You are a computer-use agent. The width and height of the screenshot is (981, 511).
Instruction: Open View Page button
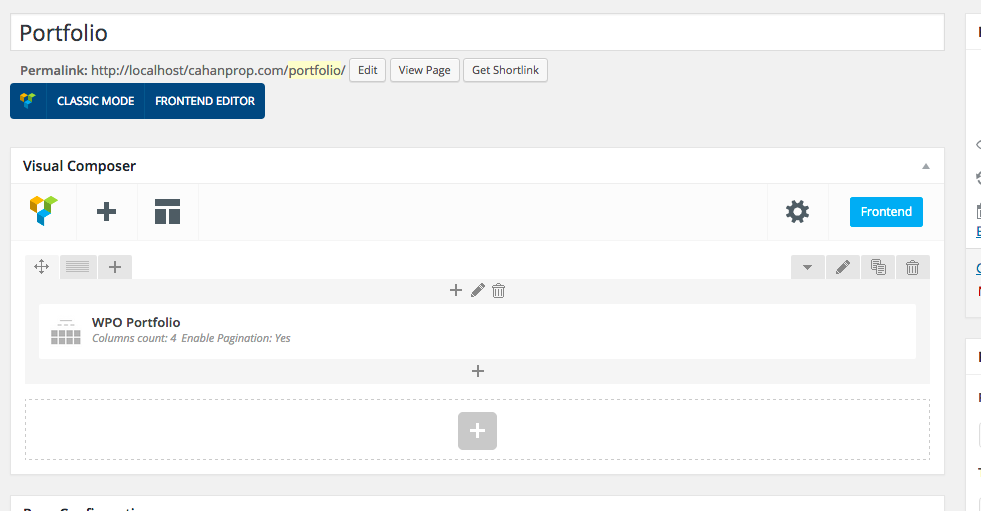424,70
